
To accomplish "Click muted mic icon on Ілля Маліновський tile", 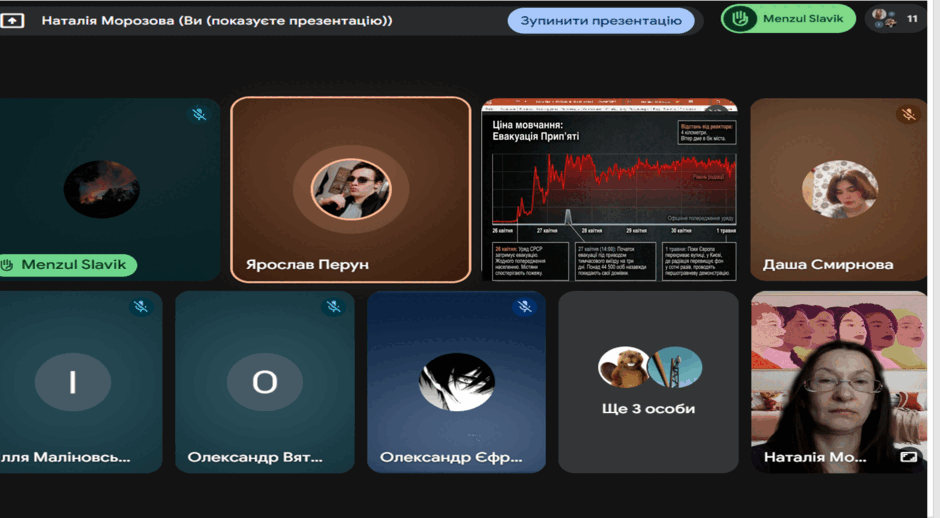I will click(141, 306).
